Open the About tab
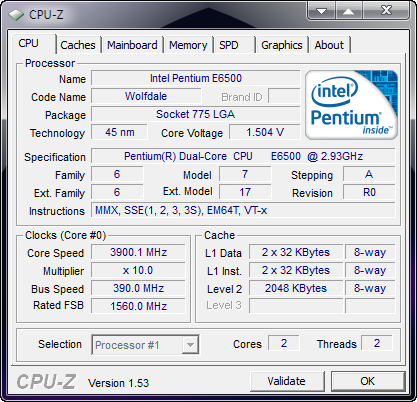Viewport: 417px width, 402px height. click(x=329, y=45)
